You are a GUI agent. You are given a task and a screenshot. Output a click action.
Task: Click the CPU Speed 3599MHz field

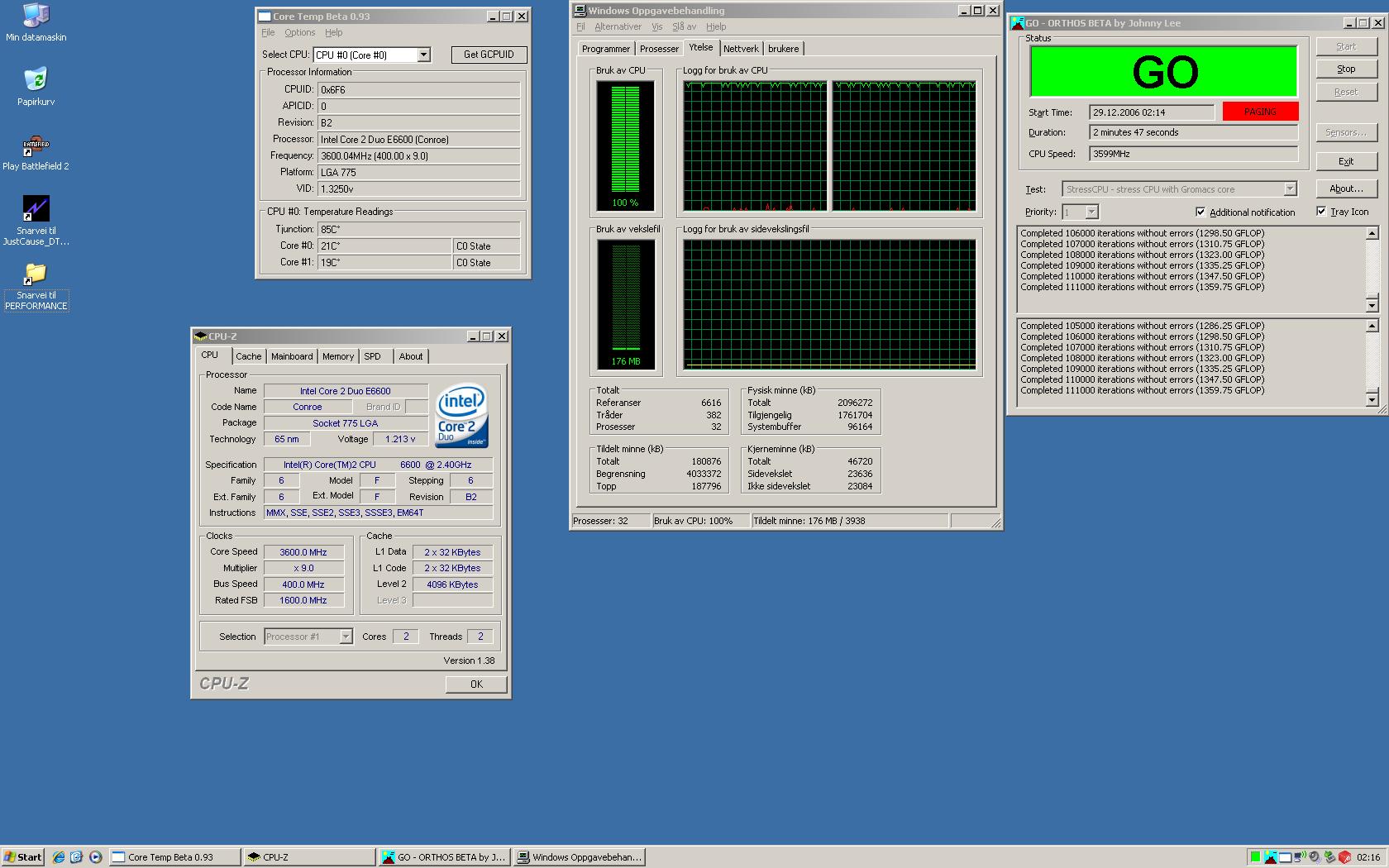[1194, 154]
